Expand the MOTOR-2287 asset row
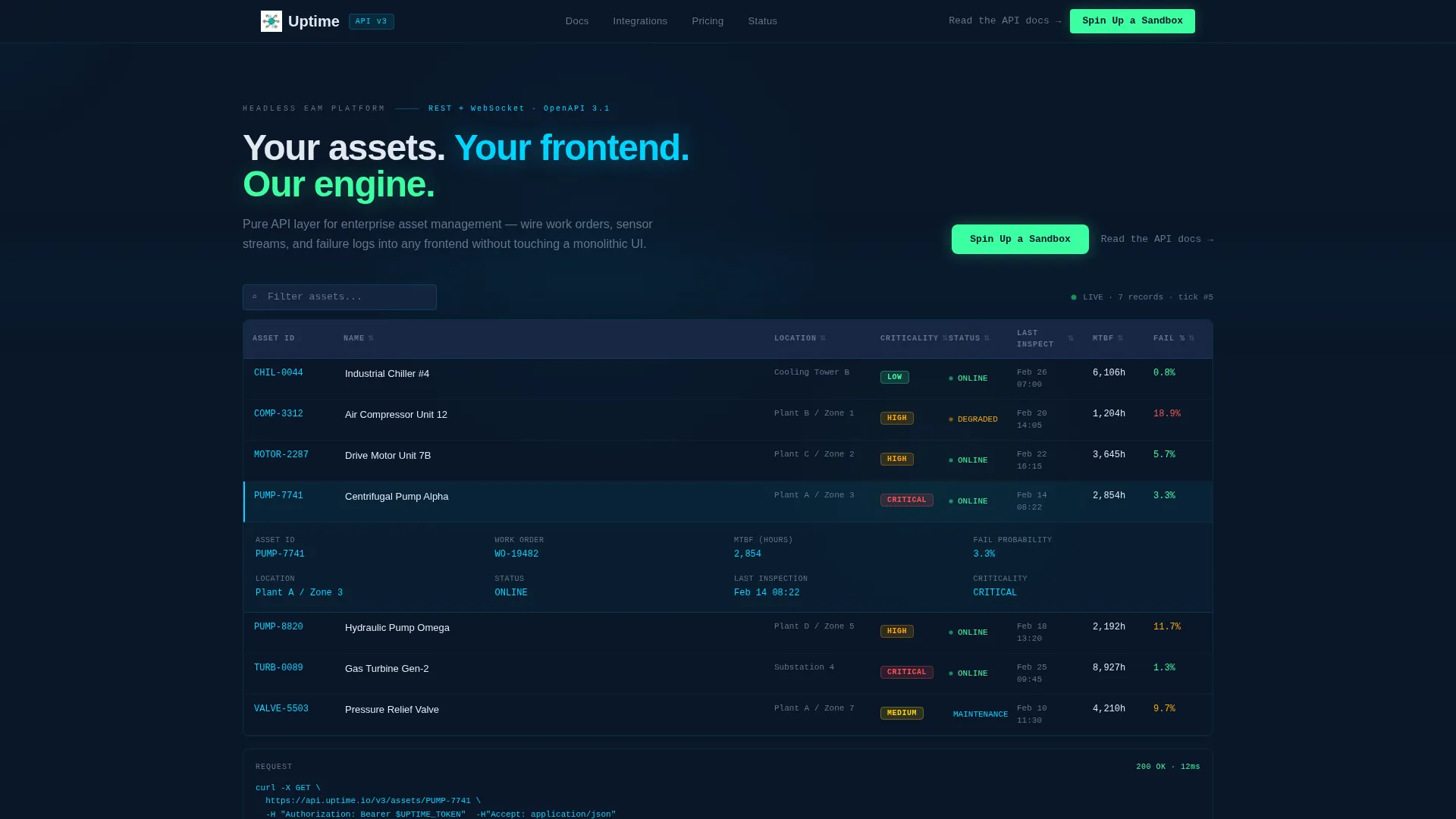The width and height of the screenshot is (1456, 819). (x=728, y=460)
